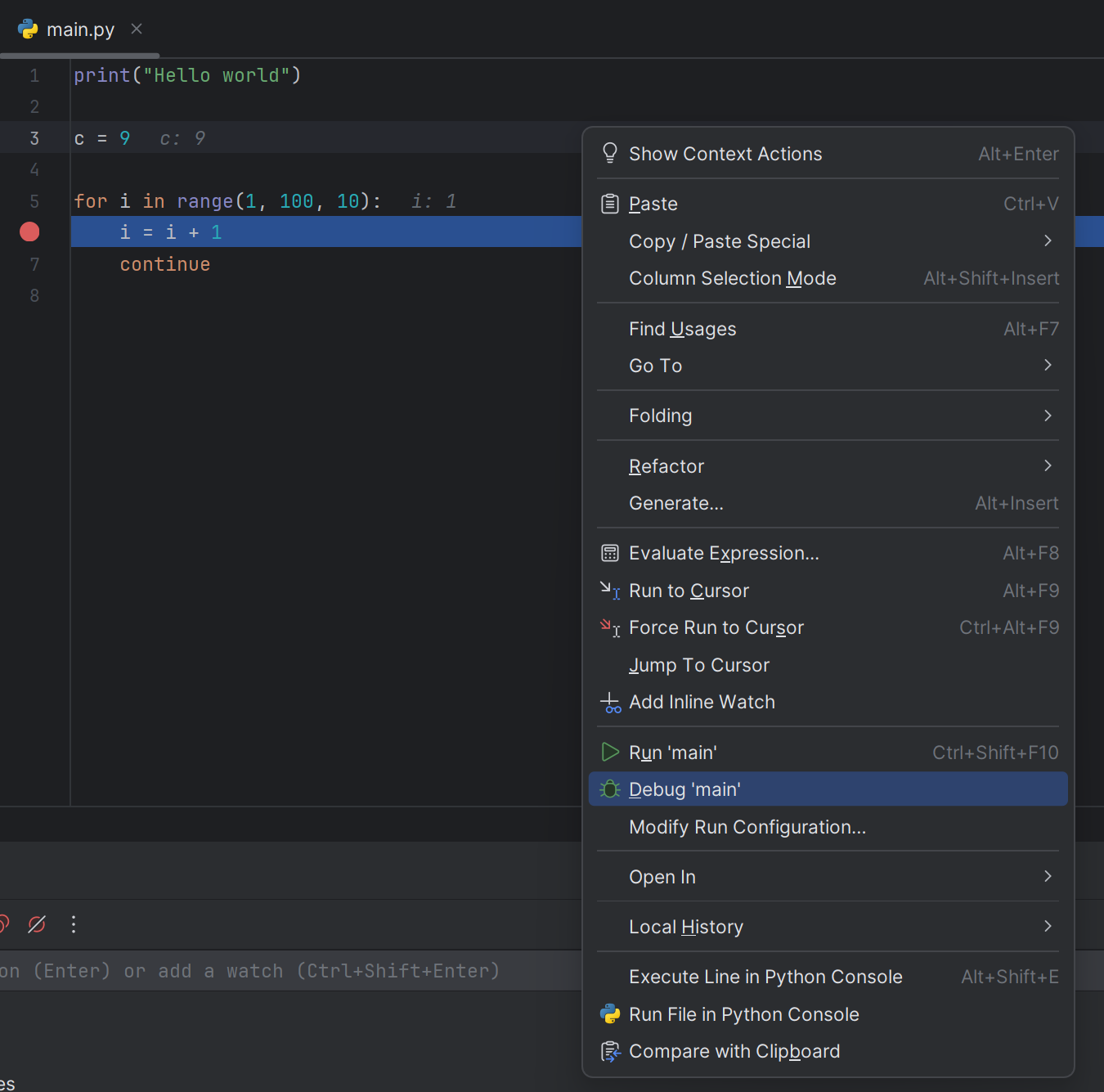Click the Debug 'main' bug icon
This screenshot has height=1092, width=1104.
tap(610, 789)
